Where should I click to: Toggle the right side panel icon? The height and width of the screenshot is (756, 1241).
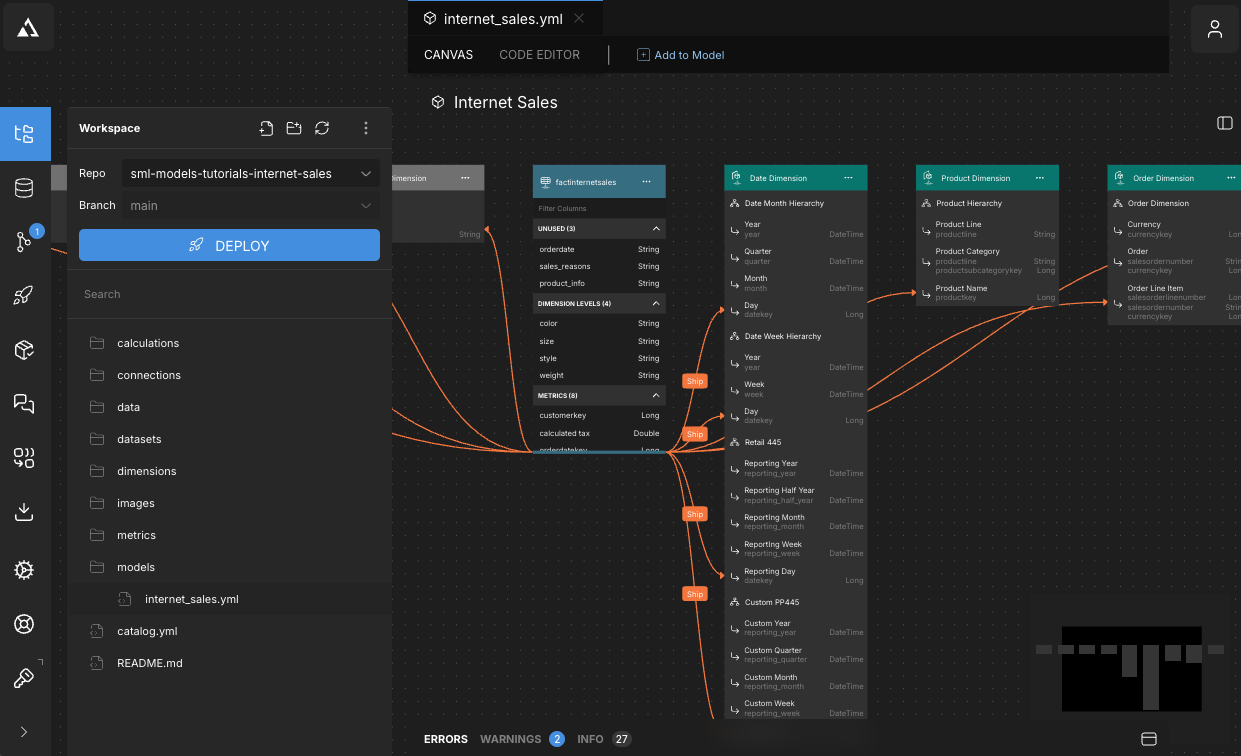point(1224,123)
